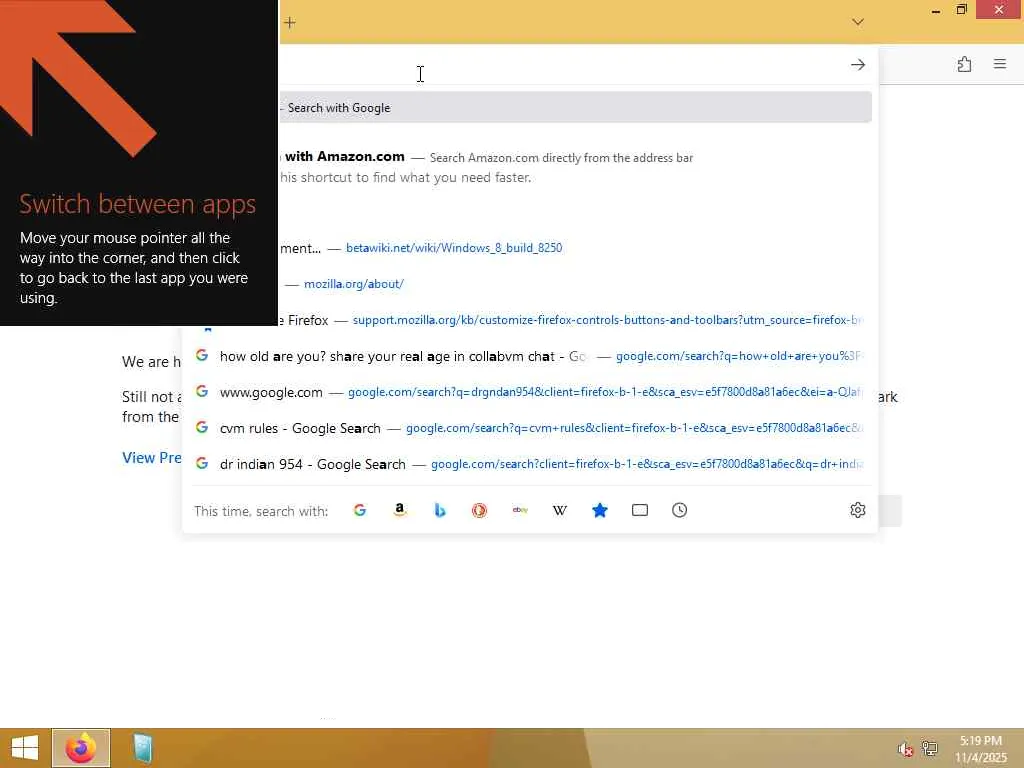The height and width of the screenshot is (768, 1024).
Task: Open search settings gear icon
Action: click(857, 510)
